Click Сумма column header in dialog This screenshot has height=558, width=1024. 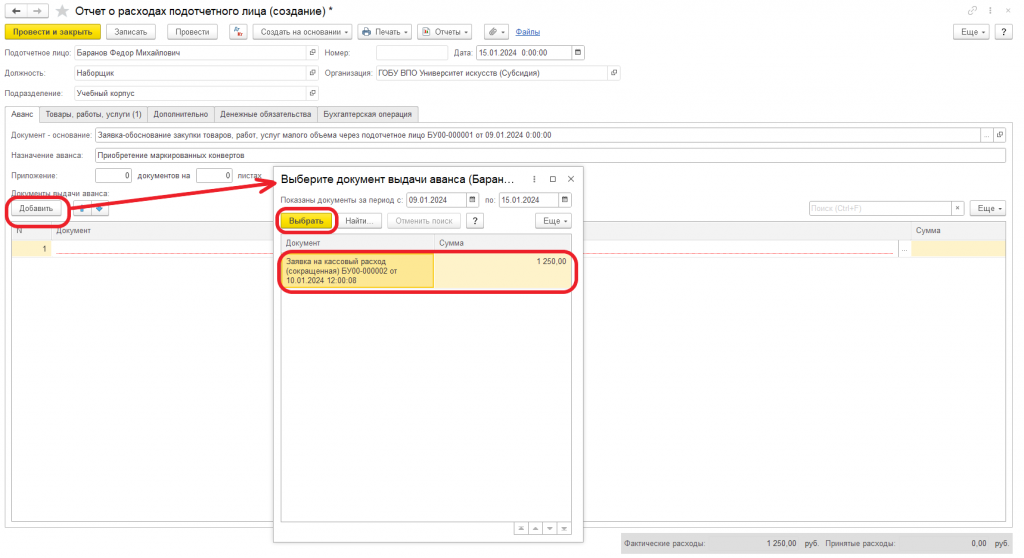(x=503, y=243)
